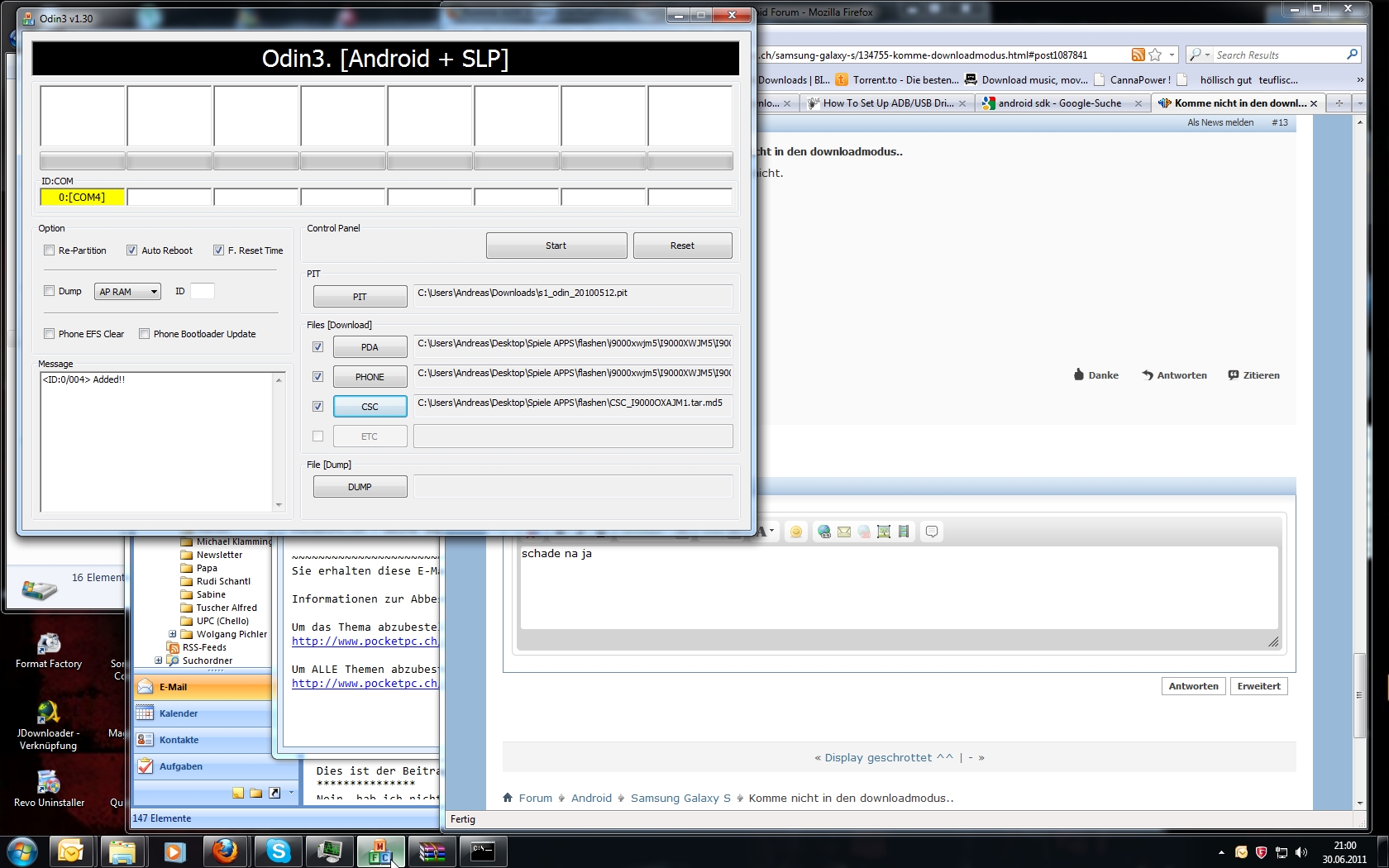Check Phone Bootloader Update option
This screenshot has width=1389, height=868.
(x=144, y=334)
